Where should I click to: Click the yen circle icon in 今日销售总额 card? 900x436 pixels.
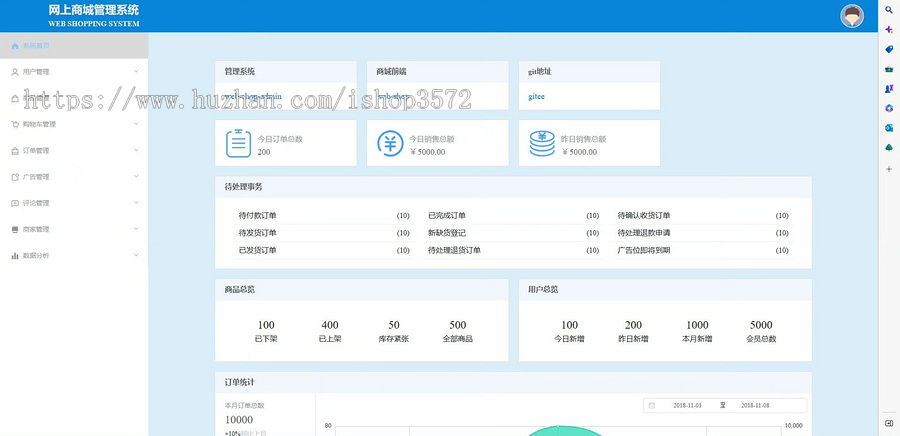pyautogui.click(x=390, y=143)
